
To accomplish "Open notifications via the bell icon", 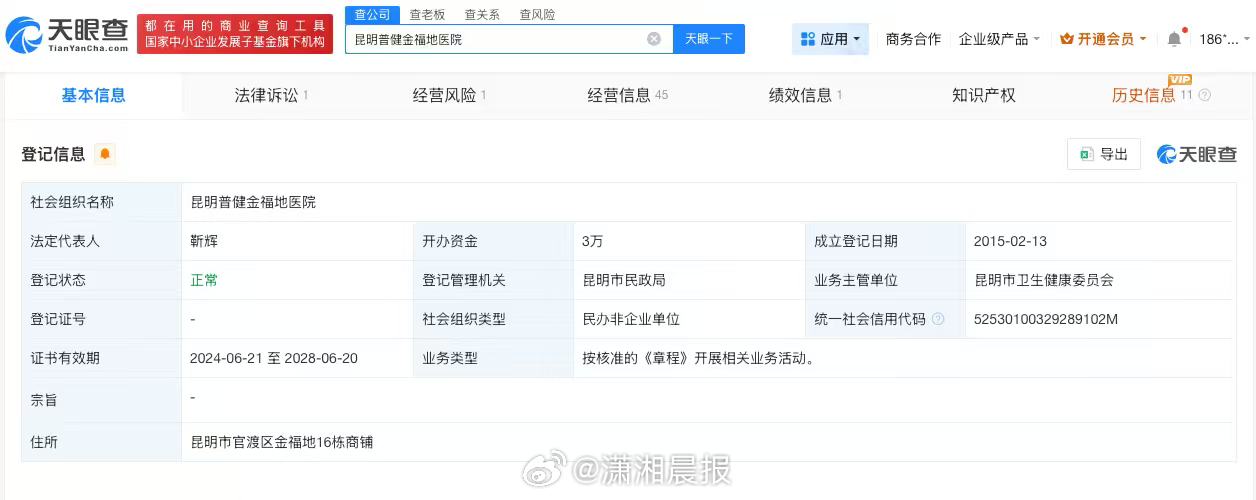I will (1174, 39).
